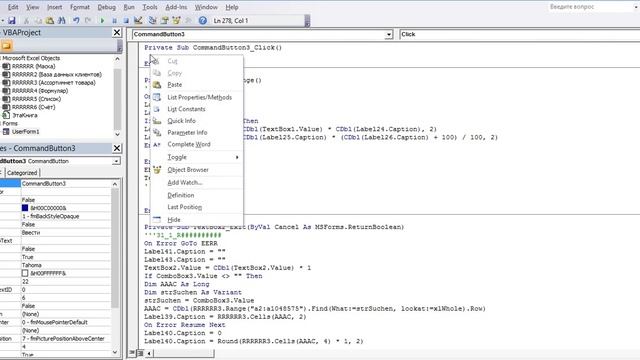Select the Categorized tab in Properties

point(22,173)
